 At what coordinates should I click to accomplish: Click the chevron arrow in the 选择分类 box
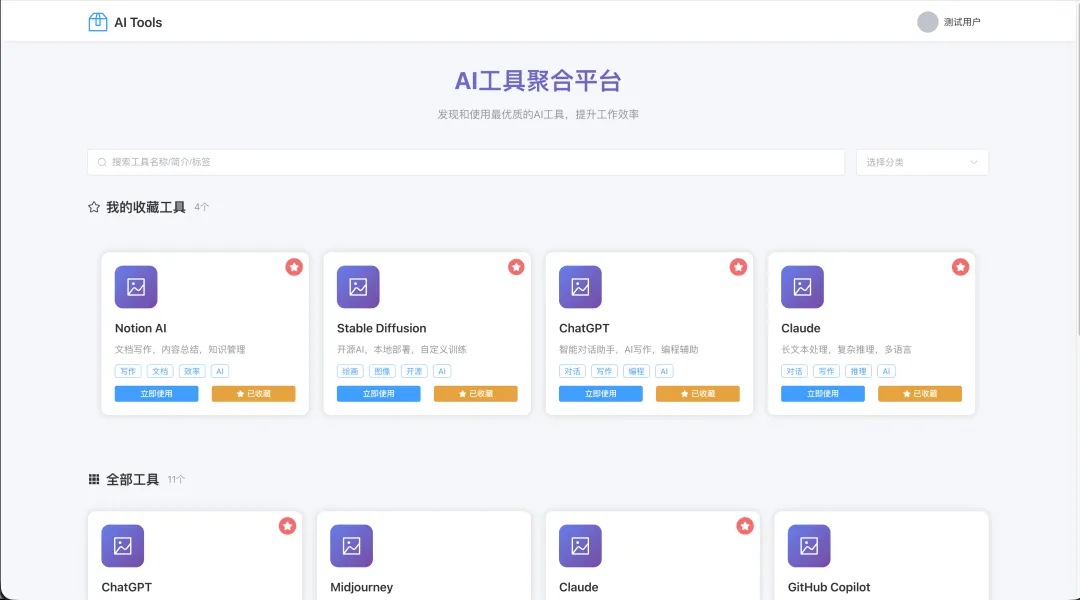click(973, 163)
